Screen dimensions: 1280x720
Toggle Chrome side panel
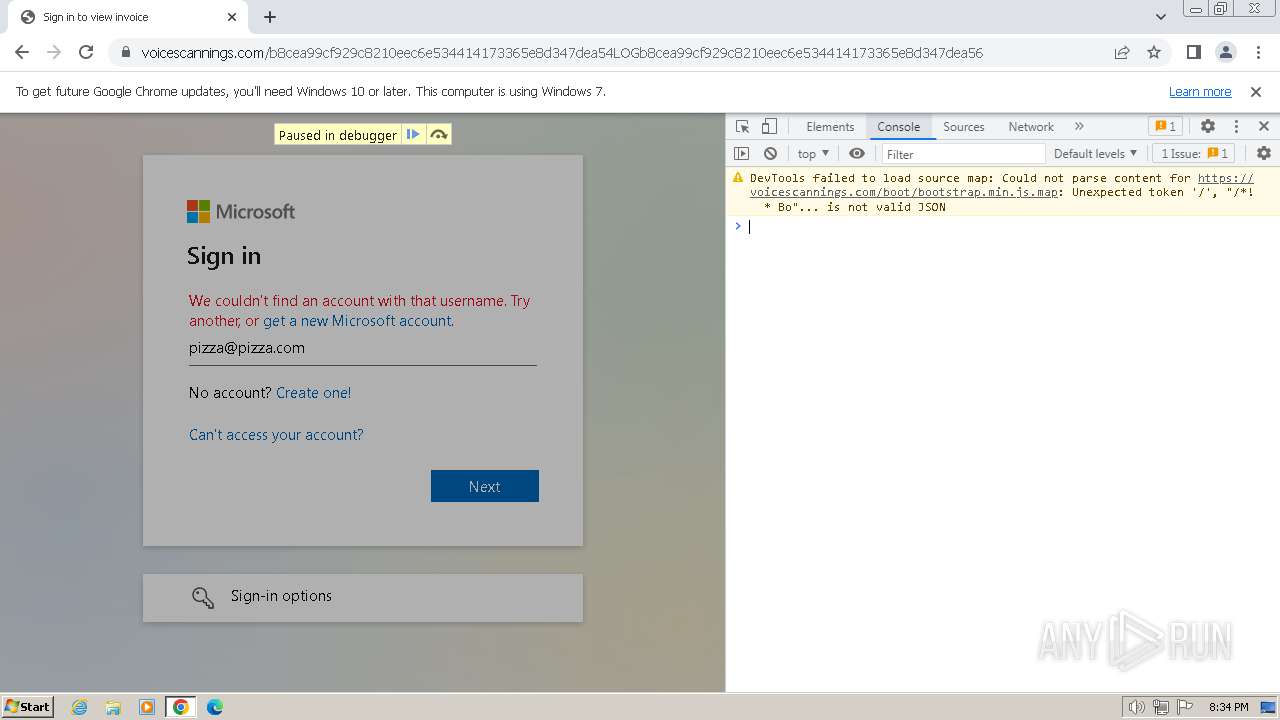1193,52
